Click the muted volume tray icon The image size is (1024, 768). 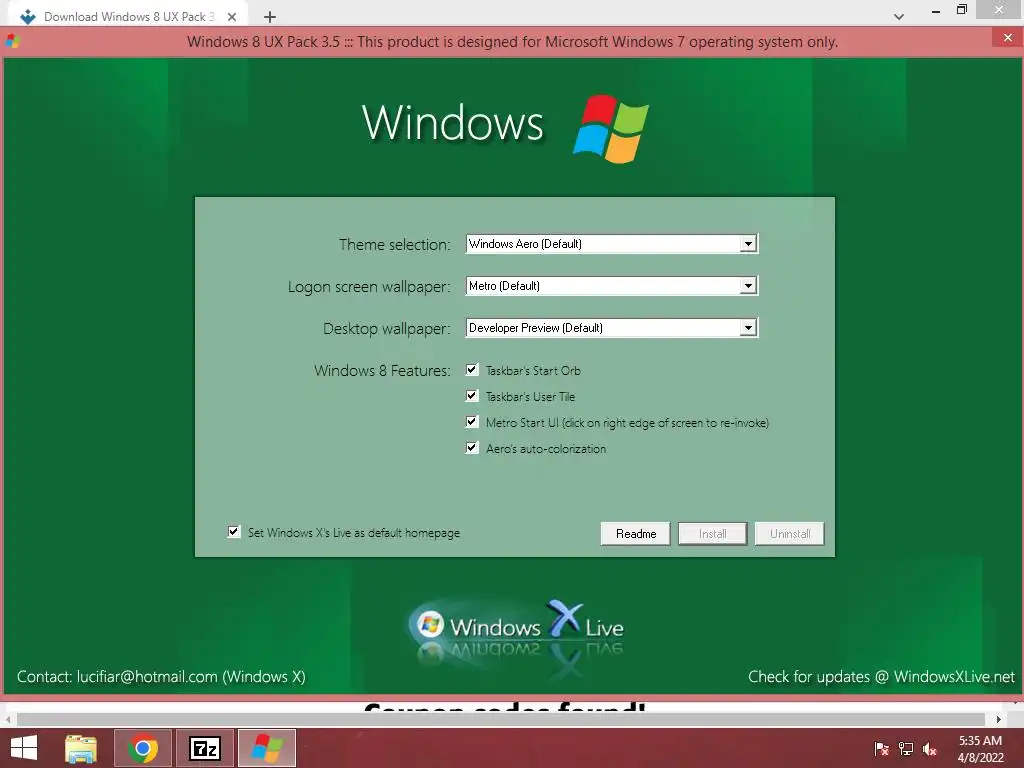[930, 748]
